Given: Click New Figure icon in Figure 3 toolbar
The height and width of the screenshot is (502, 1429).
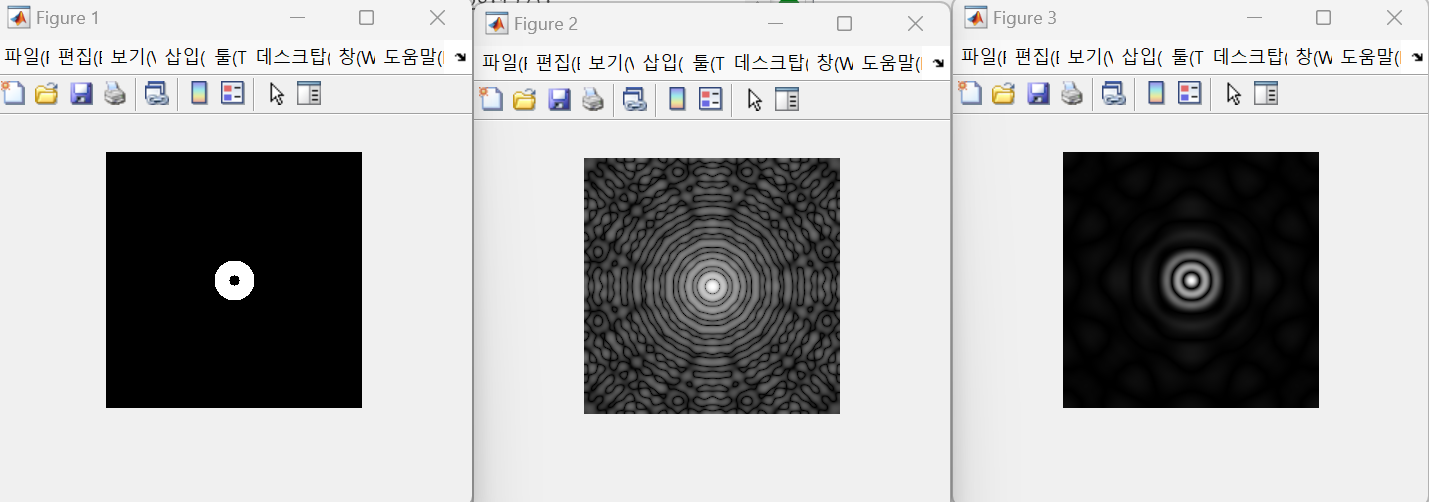Looking at the screenshot, I should [970, 93].
